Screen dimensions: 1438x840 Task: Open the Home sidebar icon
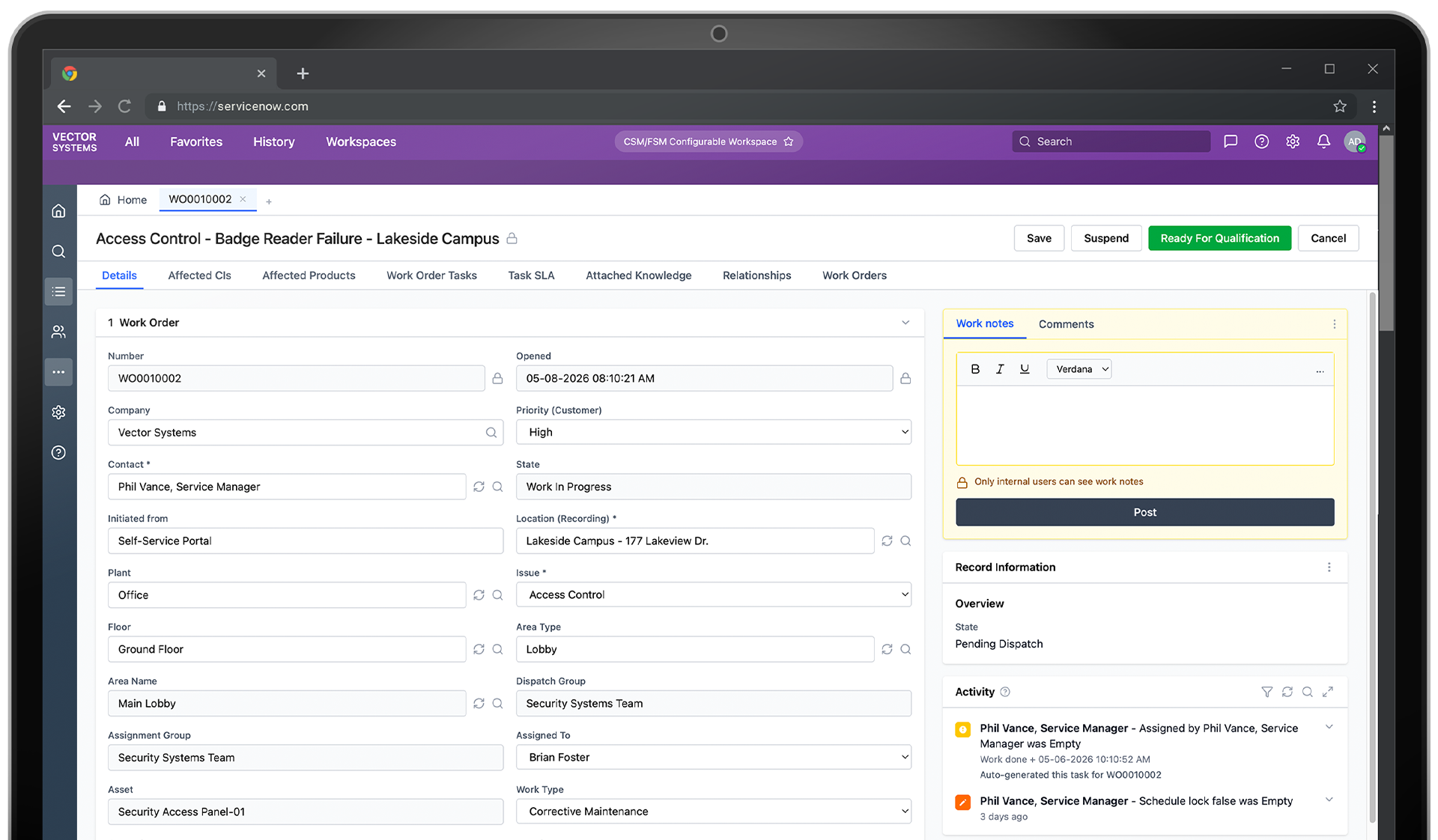(58, 211)
